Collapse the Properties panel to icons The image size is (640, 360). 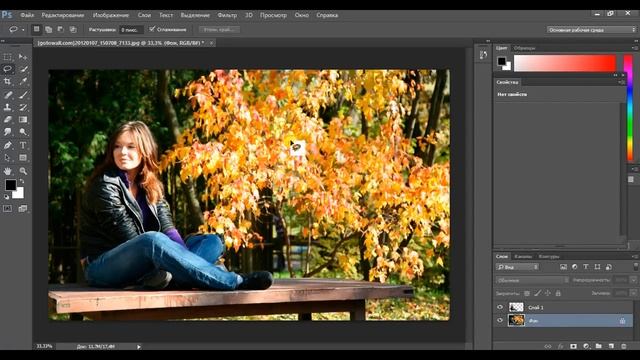coord(616,75)
